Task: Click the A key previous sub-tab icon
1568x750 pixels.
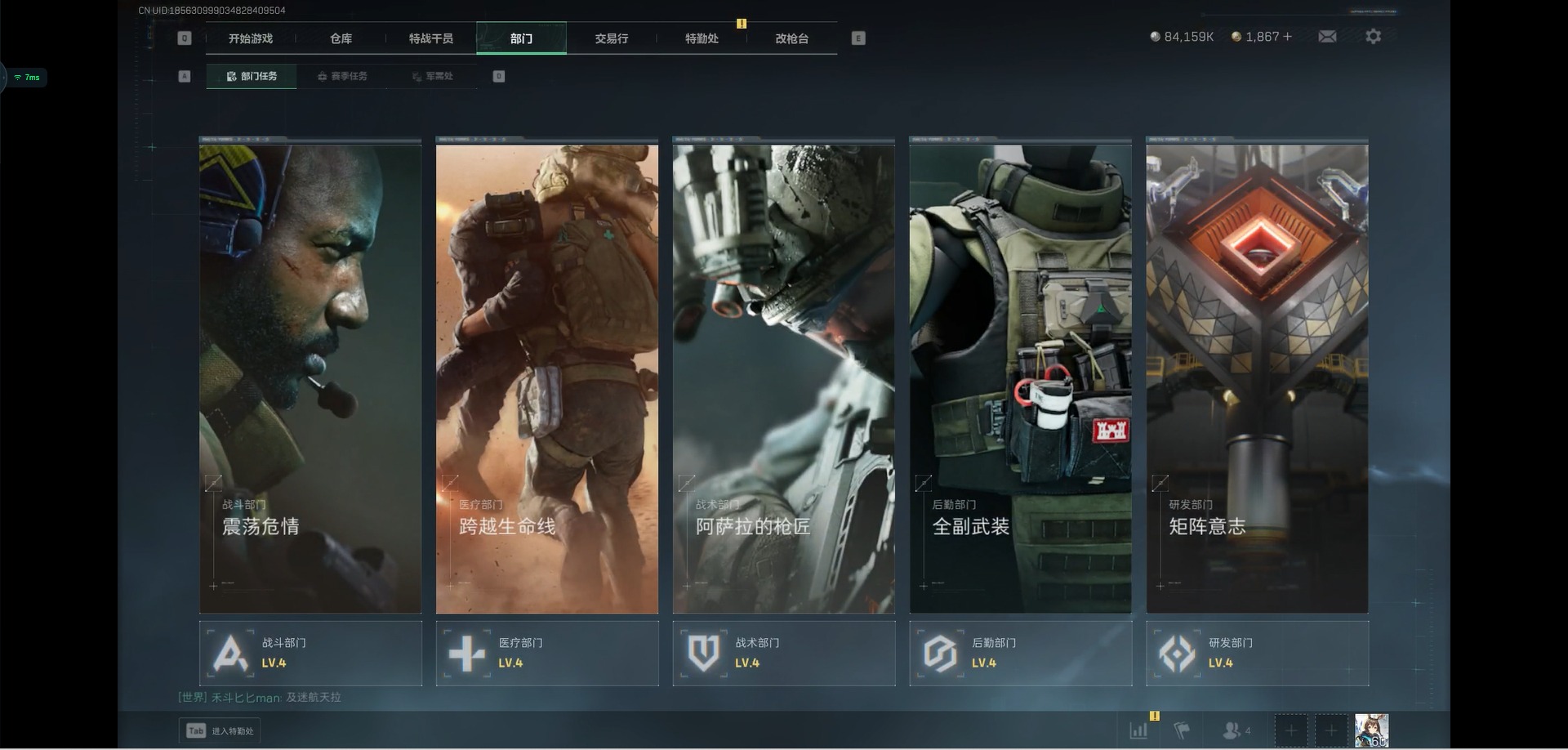Action: pyautogui.click(x=185, y=76)
